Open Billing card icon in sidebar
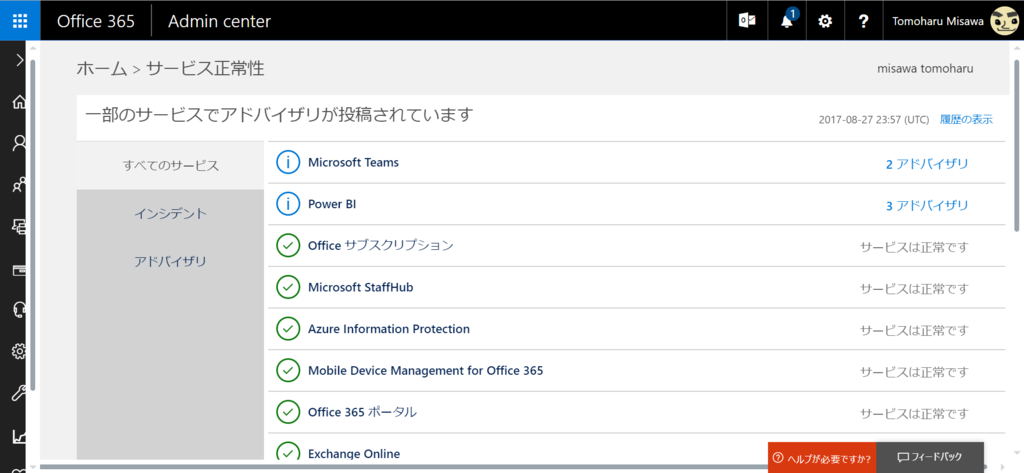 (x=20, y=269)
